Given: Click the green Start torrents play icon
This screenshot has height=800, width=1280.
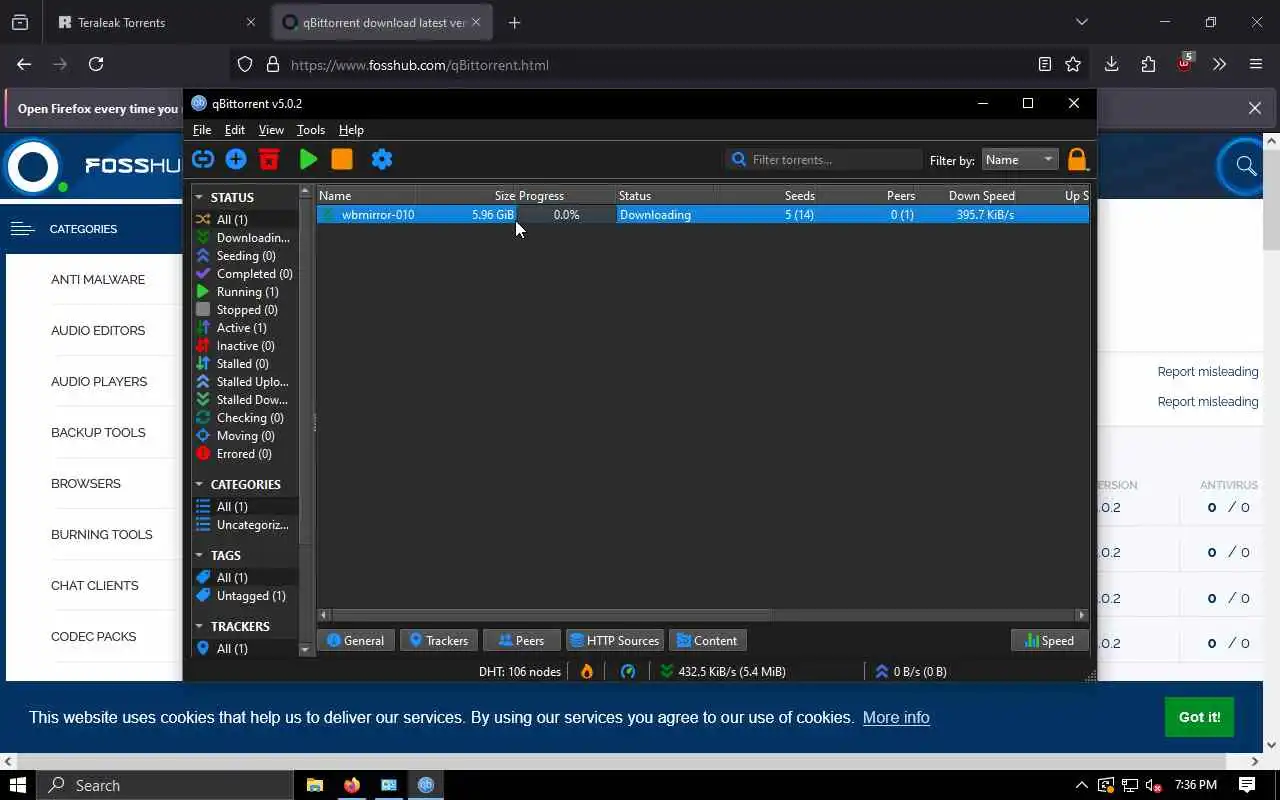Looking at the screenshot, I should click(308, 159).
